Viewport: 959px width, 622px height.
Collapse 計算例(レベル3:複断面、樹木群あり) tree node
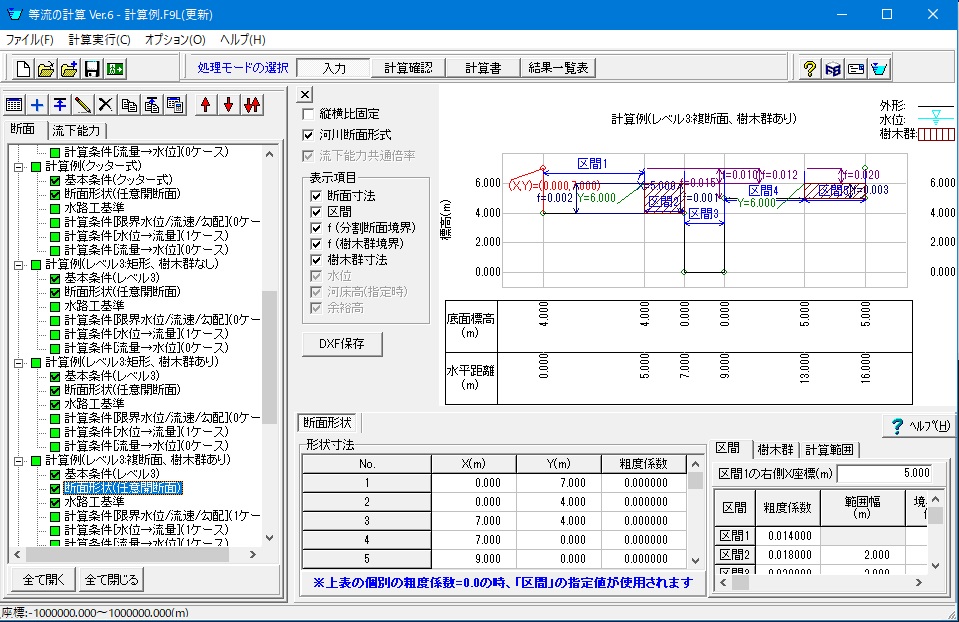[19, 460]
